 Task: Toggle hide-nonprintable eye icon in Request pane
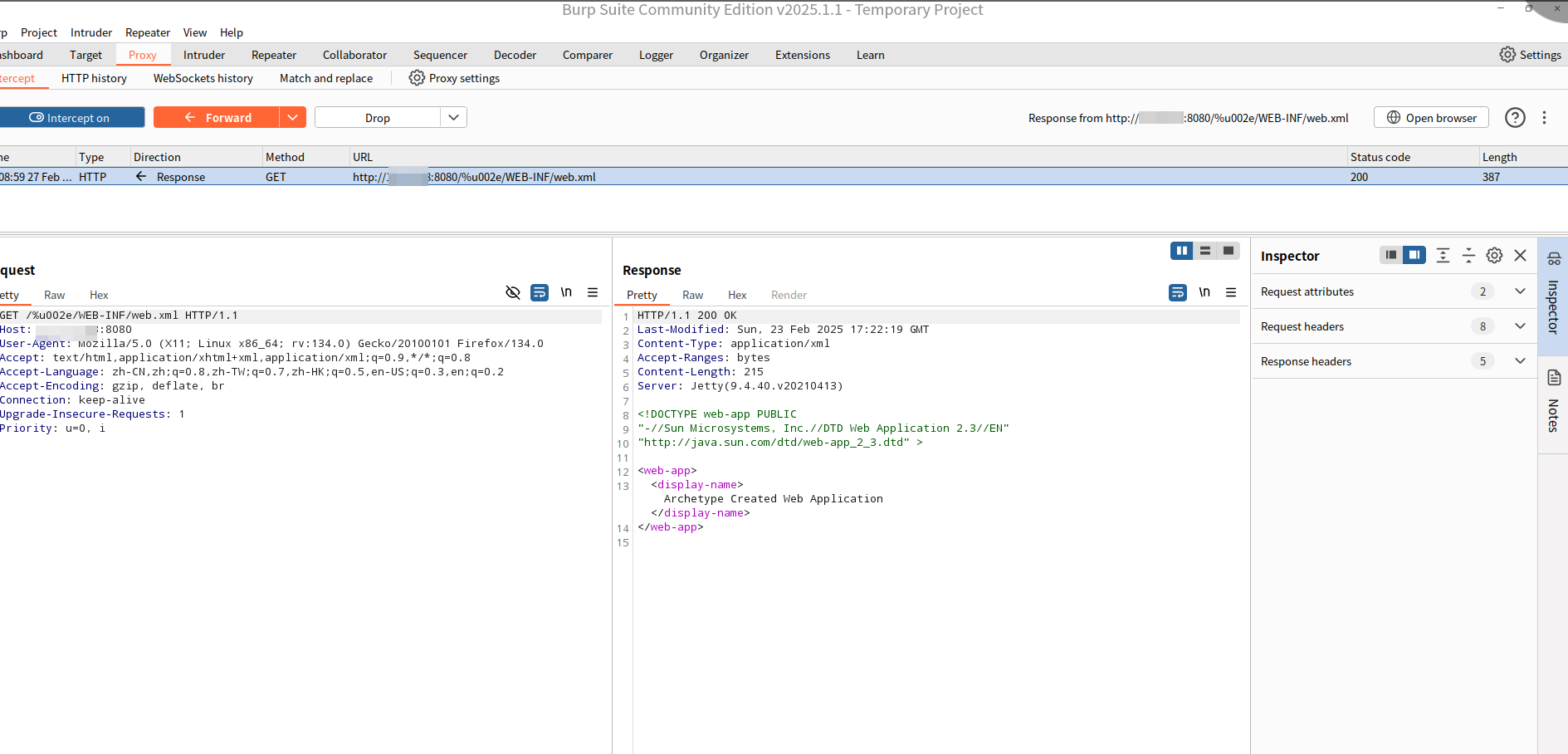(513, 292)
